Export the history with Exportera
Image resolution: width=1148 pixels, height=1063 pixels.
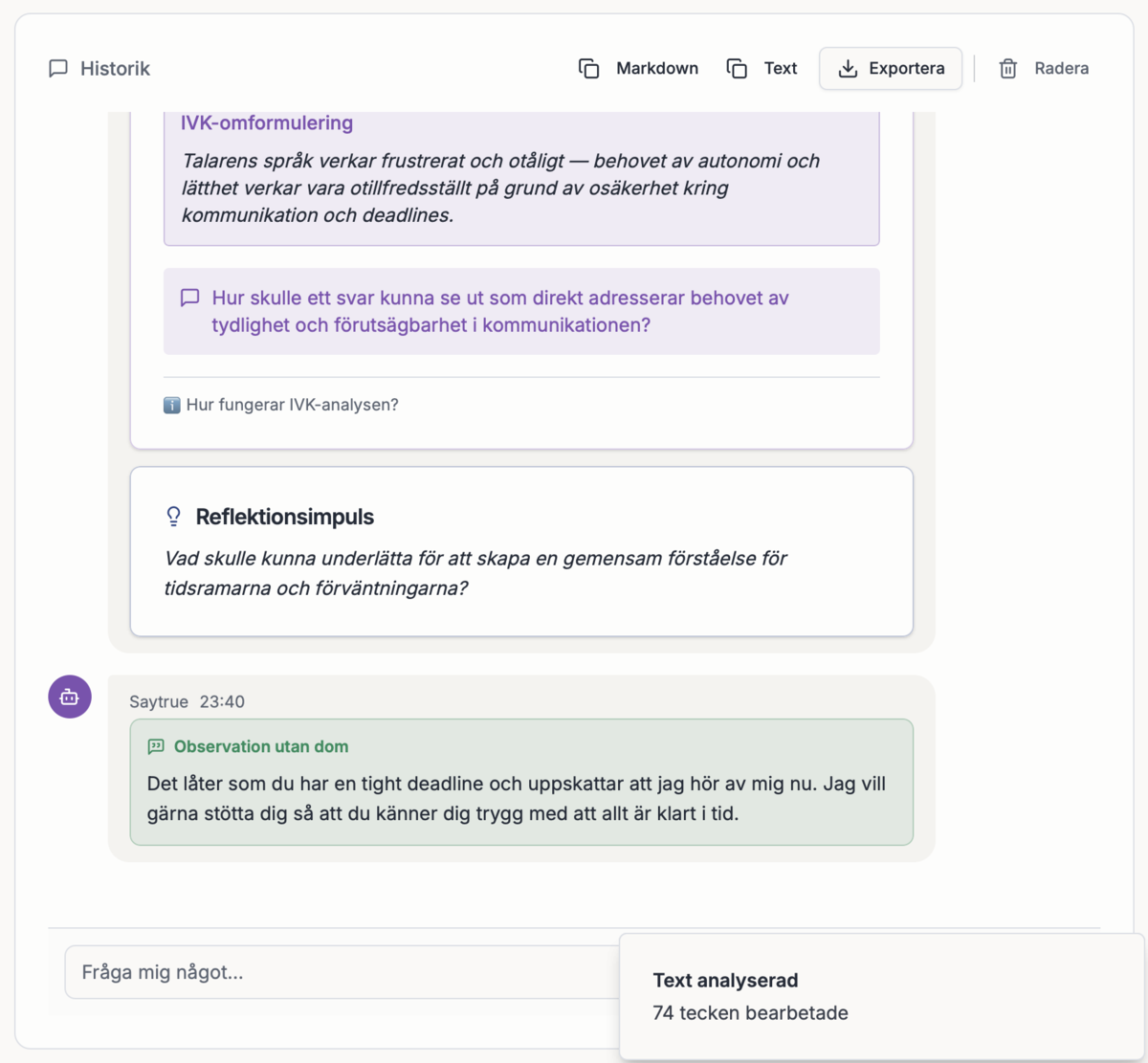891,69
